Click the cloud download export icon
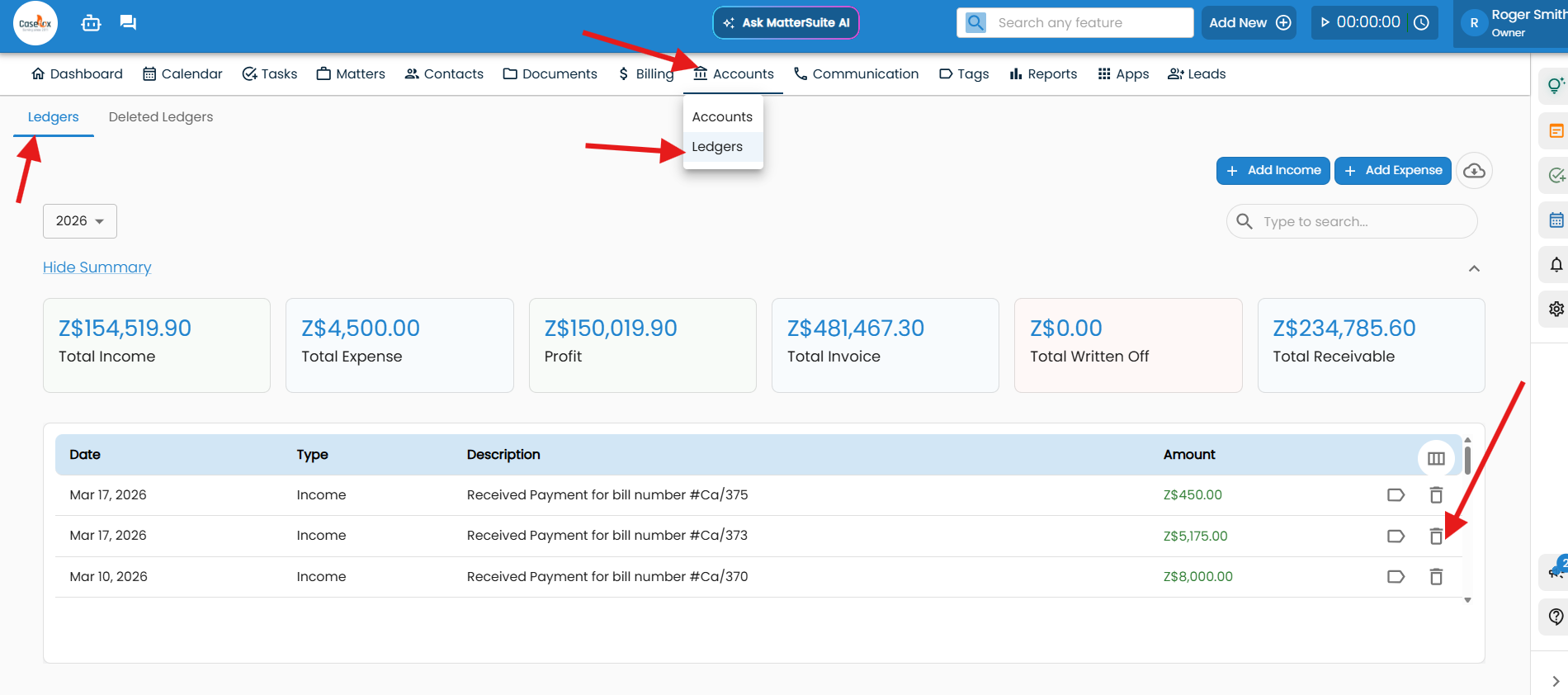 click(x=1474, y=171)
